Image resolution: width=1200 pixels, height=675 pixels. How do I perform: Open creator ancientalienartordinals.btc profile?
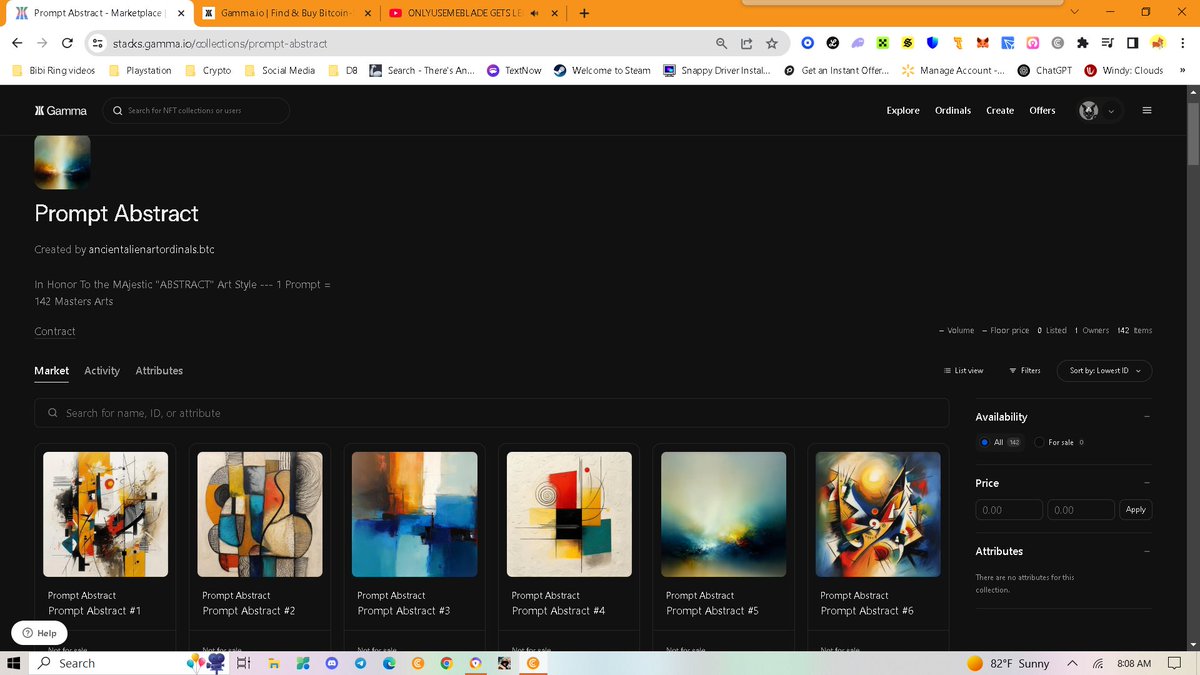[152, 249]
